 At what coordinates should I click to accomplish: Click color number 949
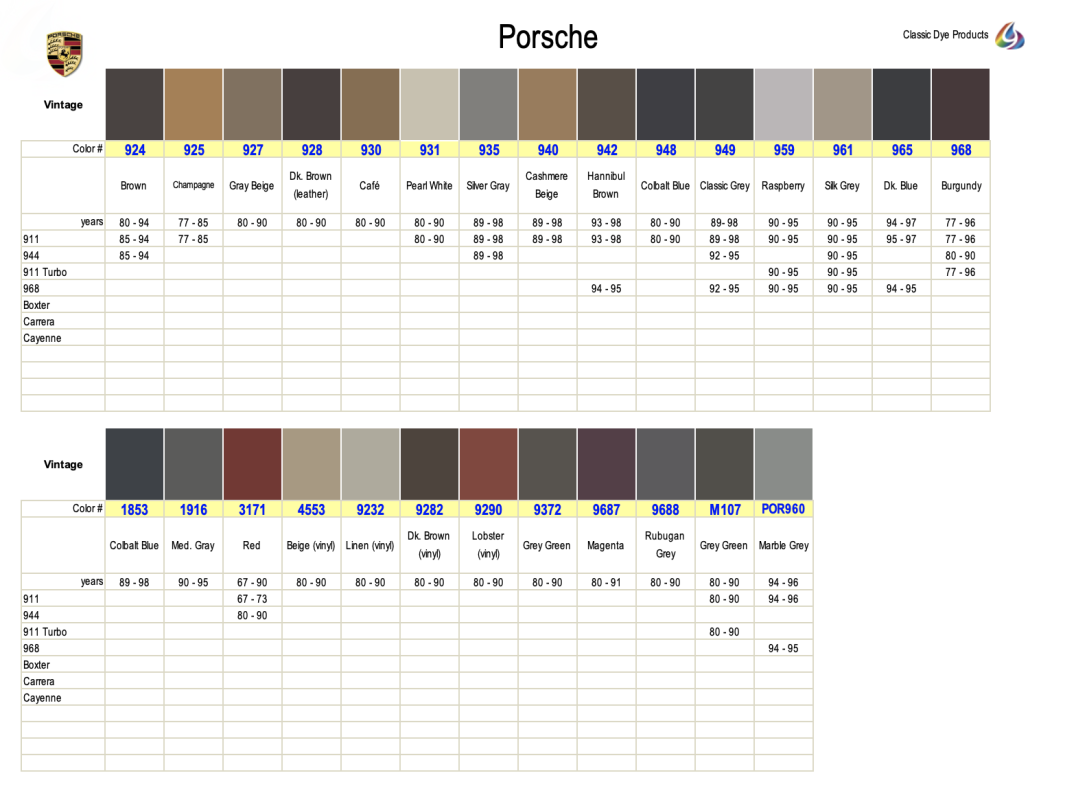[x=725, y=150]
